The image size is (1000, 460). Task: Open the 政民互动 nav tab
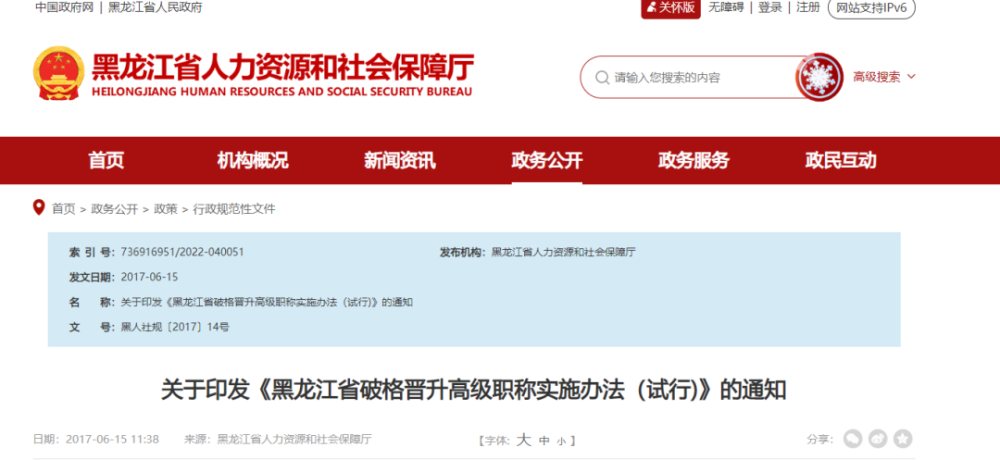841,161
